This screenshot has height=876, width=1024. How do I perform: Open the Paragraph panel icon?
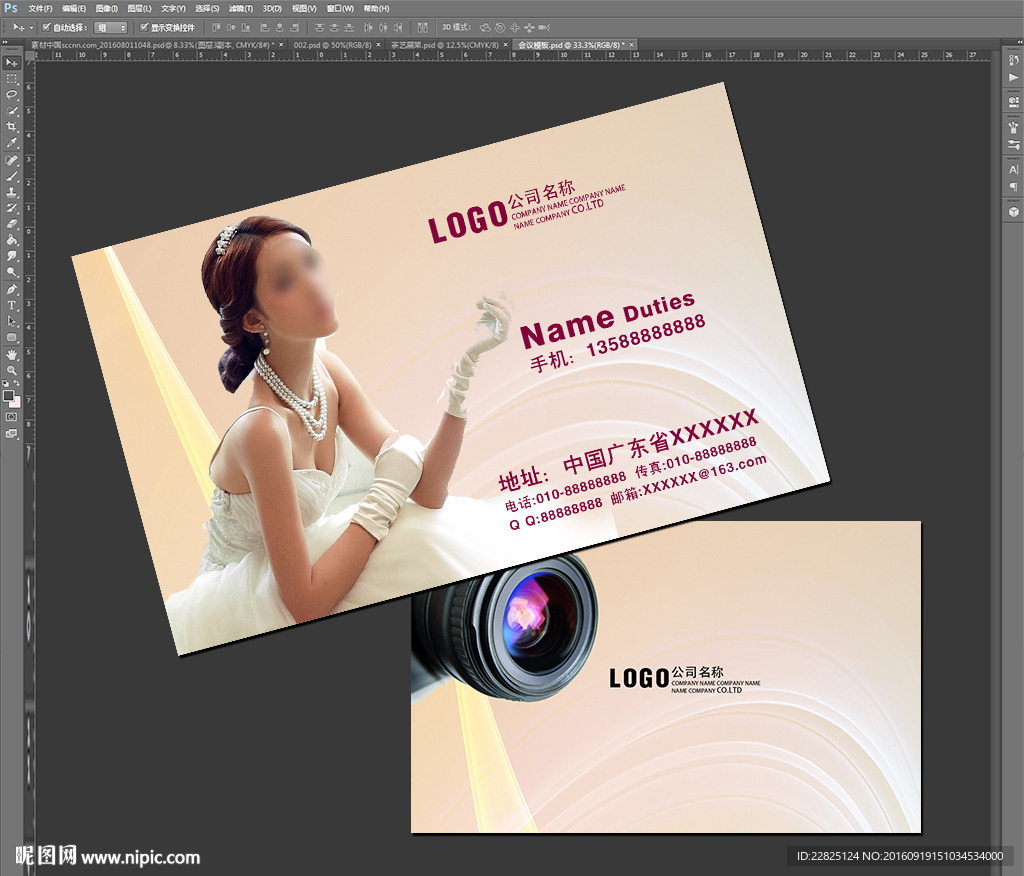pos(1013,187)
